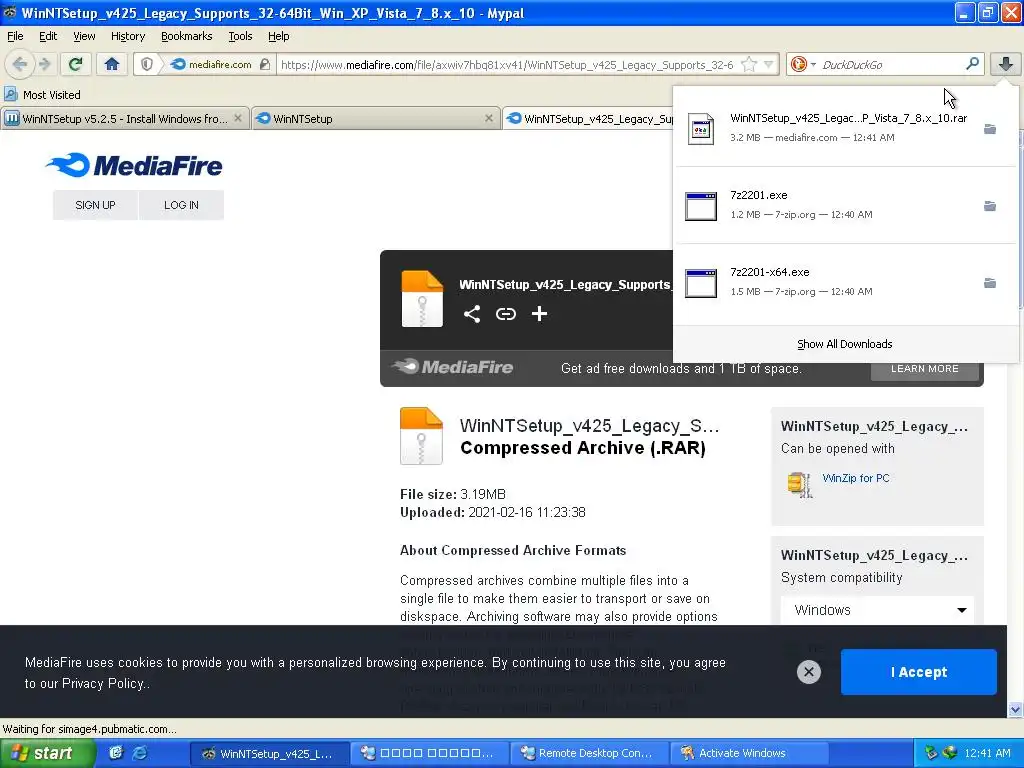Open the File menu
1024x768 pixels.
point(15,36)
